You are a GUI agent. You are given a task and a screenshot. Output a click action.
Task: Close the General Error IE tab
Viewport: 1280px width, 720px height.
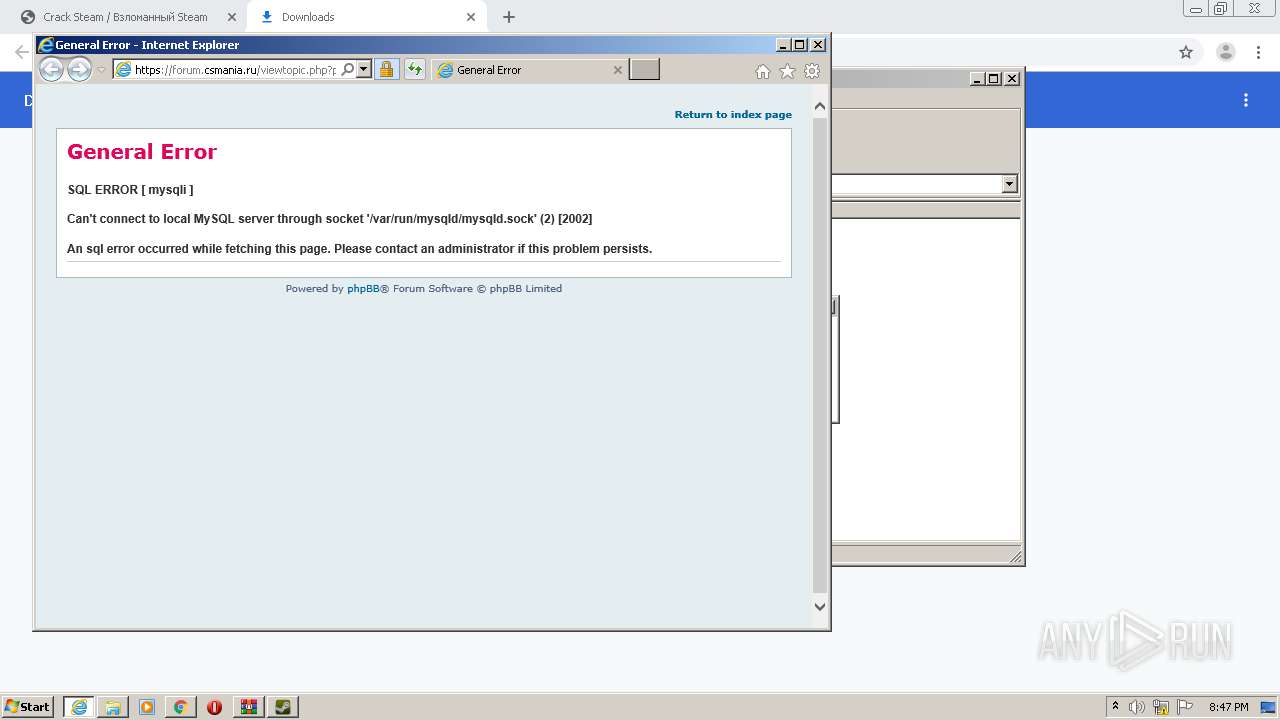point(617,70)
